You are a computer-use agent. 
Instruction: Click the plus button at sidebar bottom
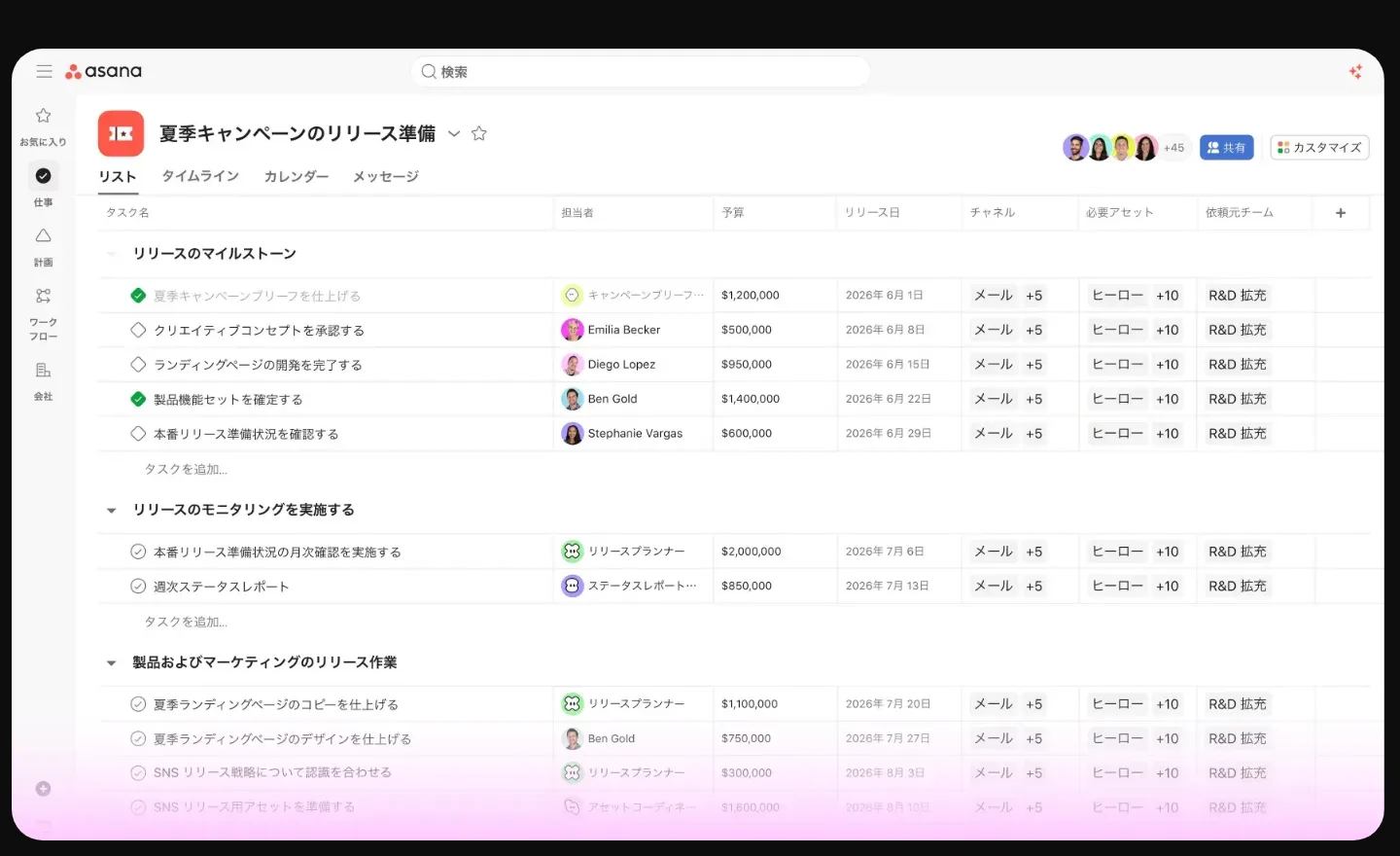43,789
